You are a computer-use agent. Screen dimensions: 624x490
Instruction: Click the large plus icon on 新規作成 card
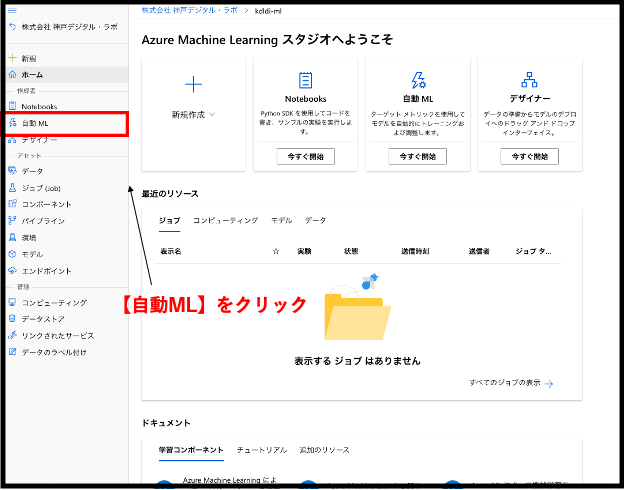(193, 84)
